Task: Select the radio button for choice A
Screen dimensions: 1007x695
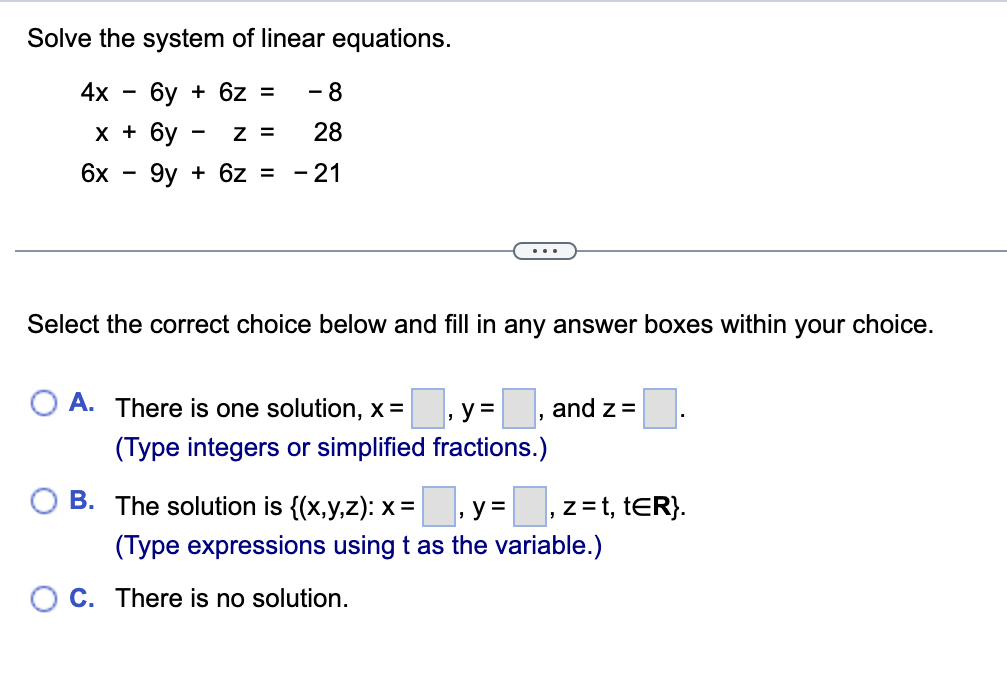Action: pos(44,401)
